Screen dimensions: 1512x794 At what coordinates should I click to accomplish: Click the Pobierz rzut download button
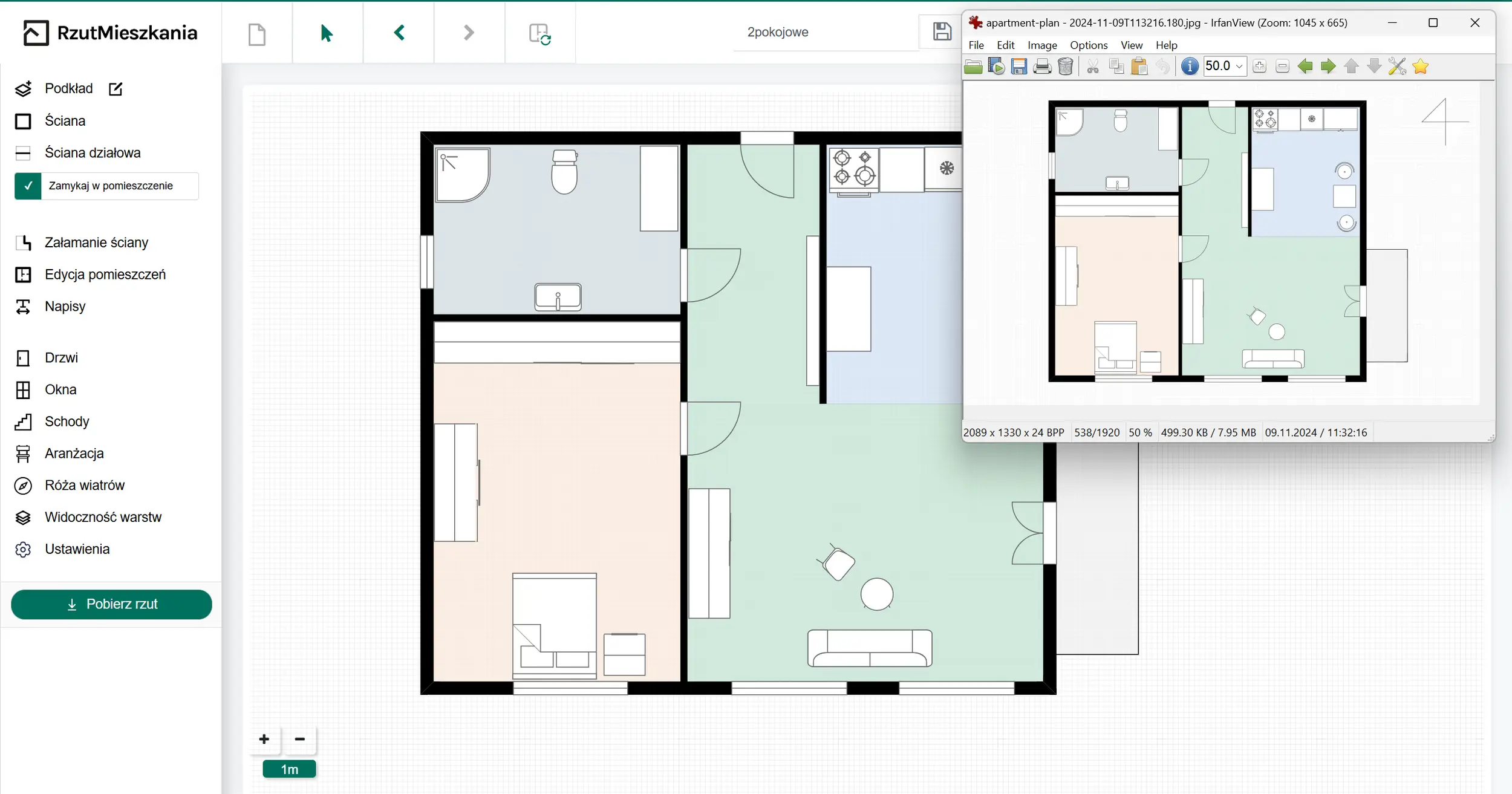112,604
